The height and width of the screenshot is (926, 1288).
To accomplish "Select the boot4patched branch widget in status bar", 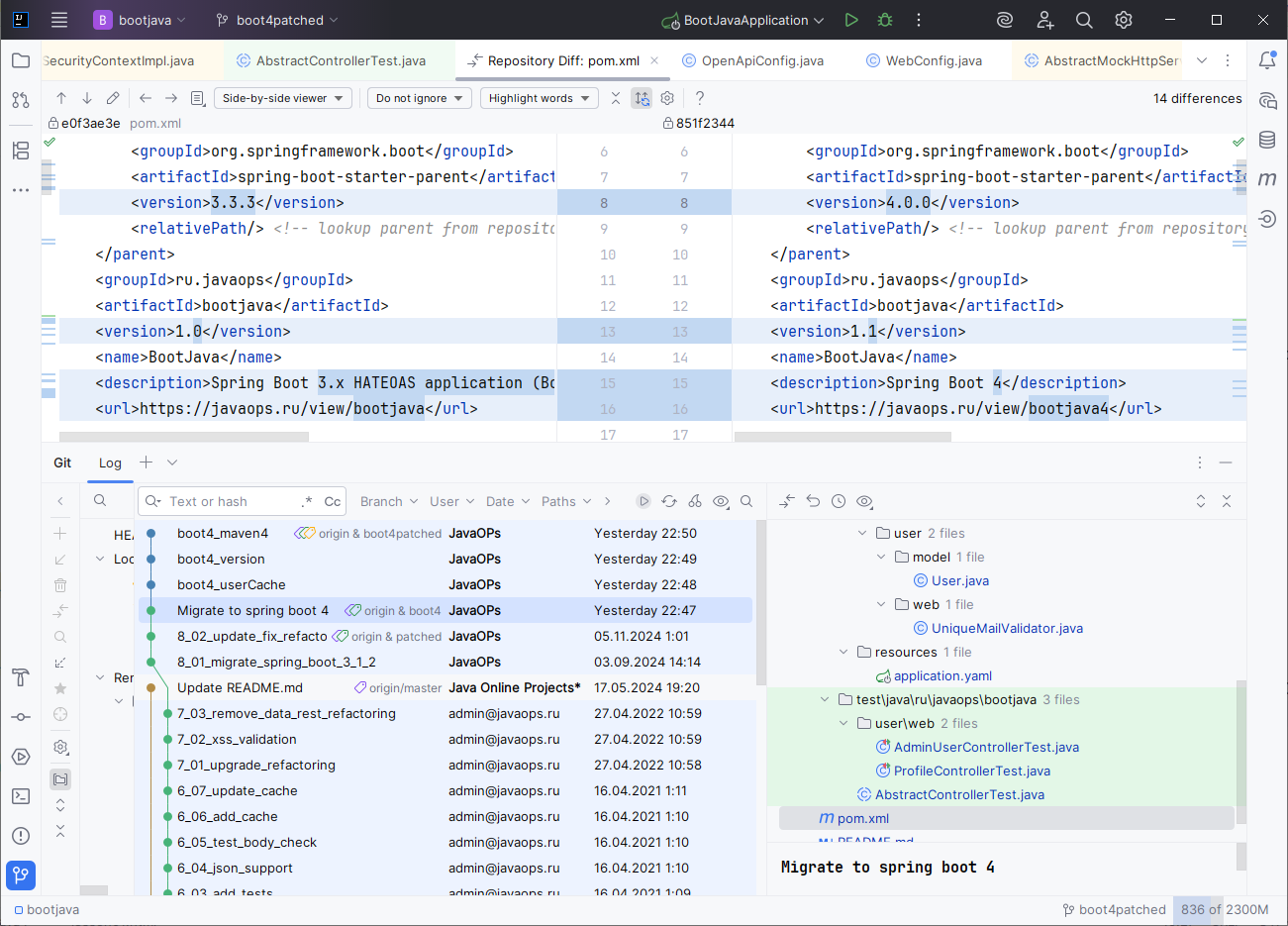I will (x=1115, y=909).
